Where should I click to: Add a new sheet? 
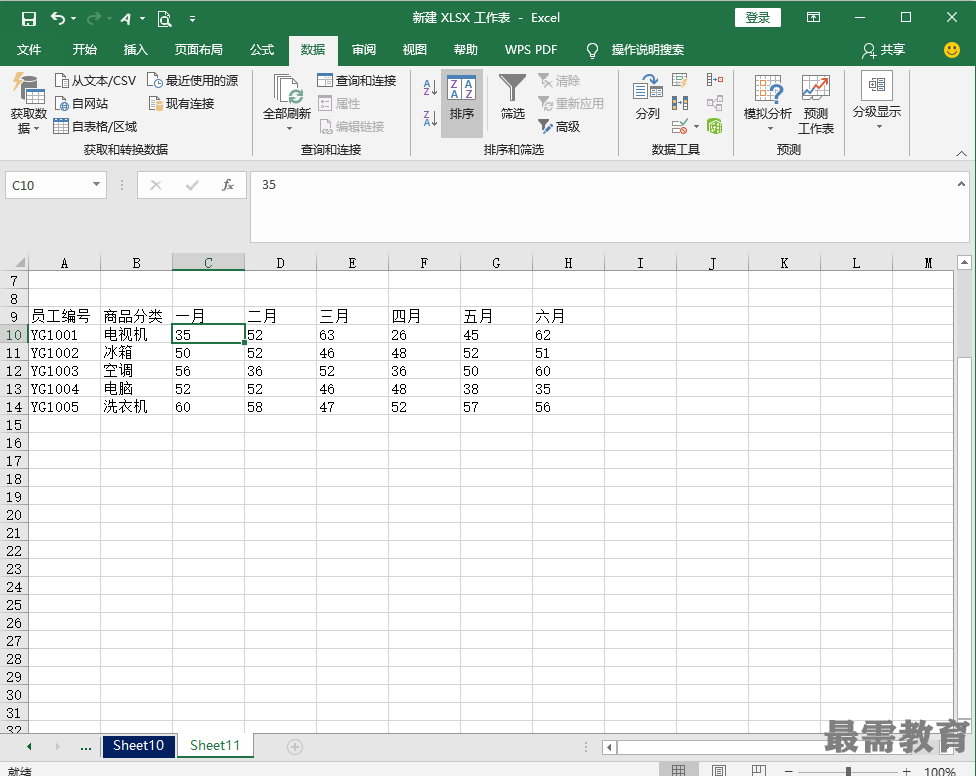(295, 747)
